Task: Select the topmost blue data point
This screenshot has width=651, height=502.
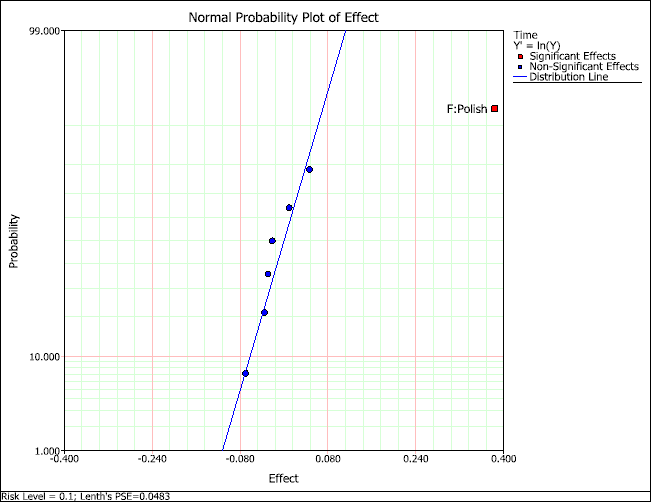Action: pos(309,169)
